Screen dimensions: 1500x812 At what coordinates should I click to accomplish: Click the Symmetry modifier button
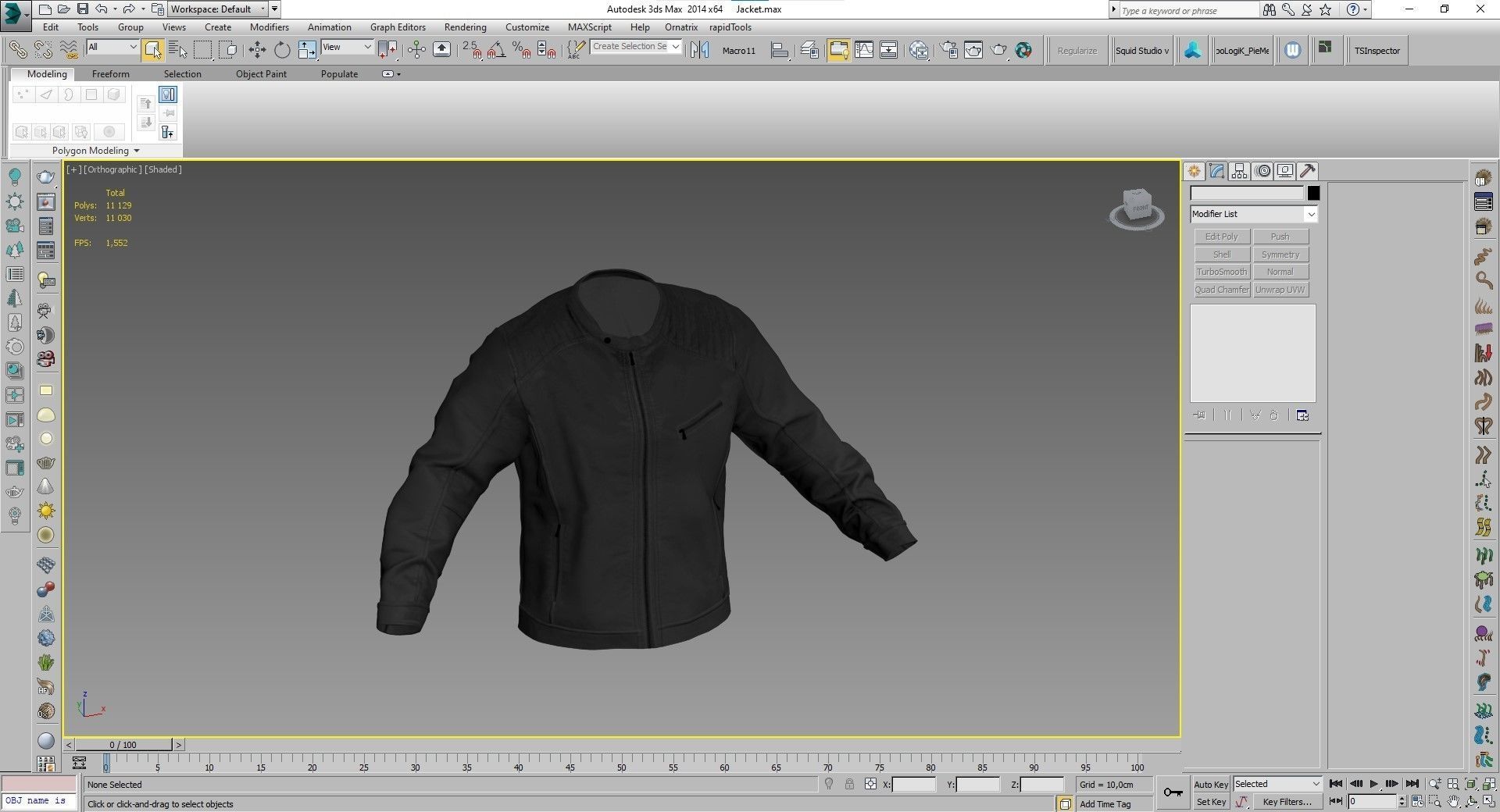click(1280, 255)
